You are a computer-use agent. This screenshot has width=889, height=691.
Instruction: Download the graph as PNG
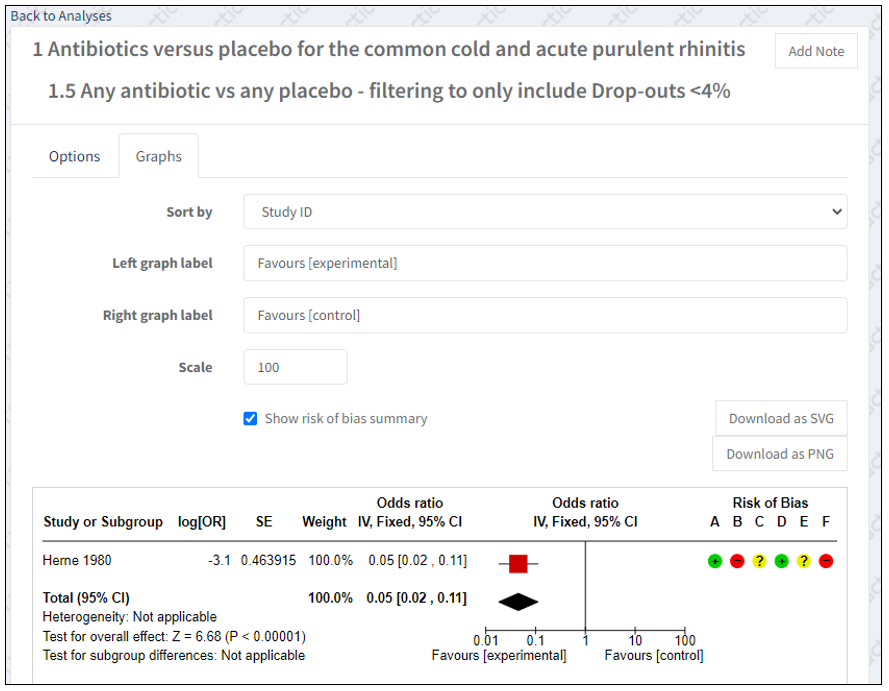coord(780,454)
